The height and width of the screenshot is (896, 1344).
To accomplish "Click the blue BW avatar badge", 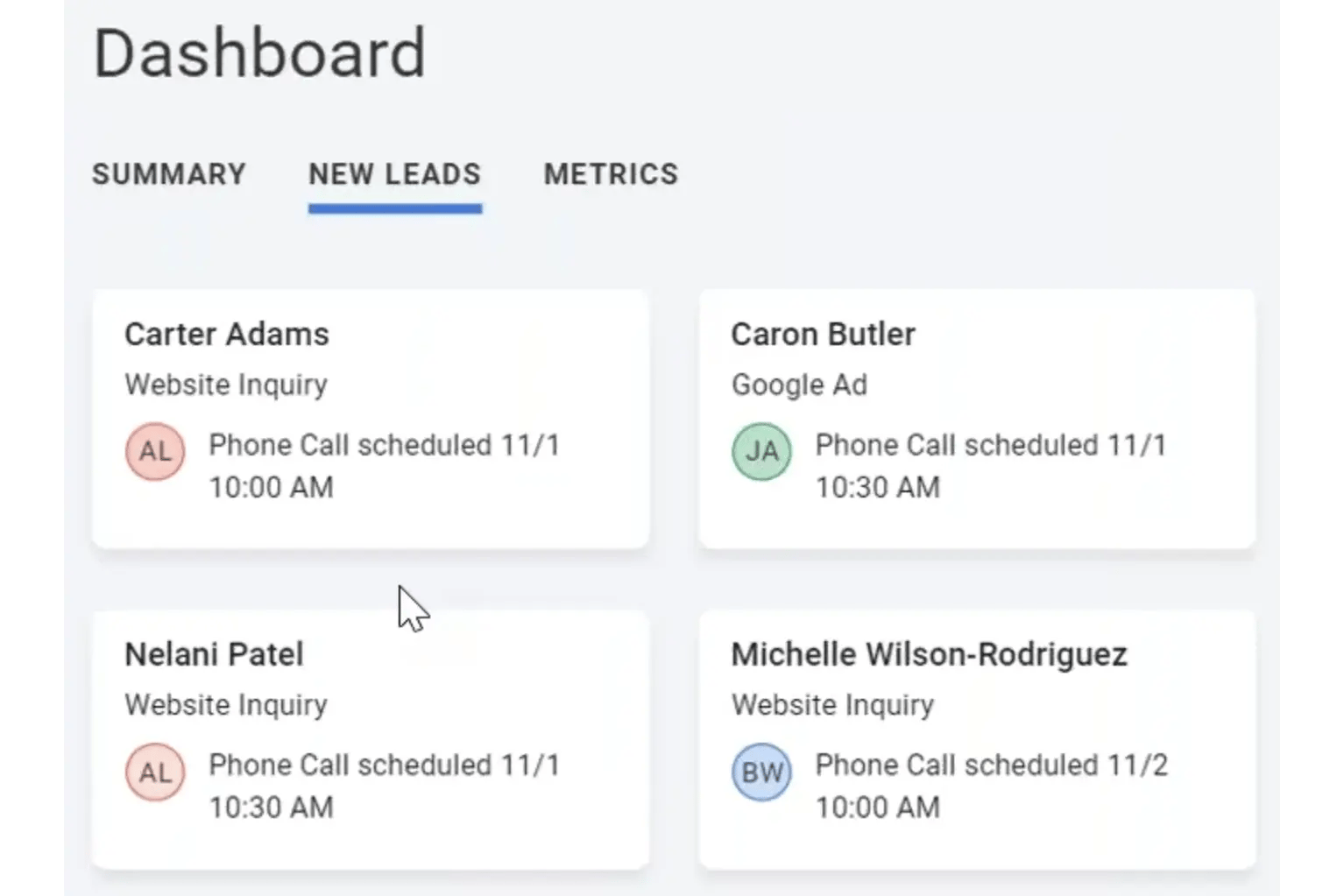I will [761, 772].
